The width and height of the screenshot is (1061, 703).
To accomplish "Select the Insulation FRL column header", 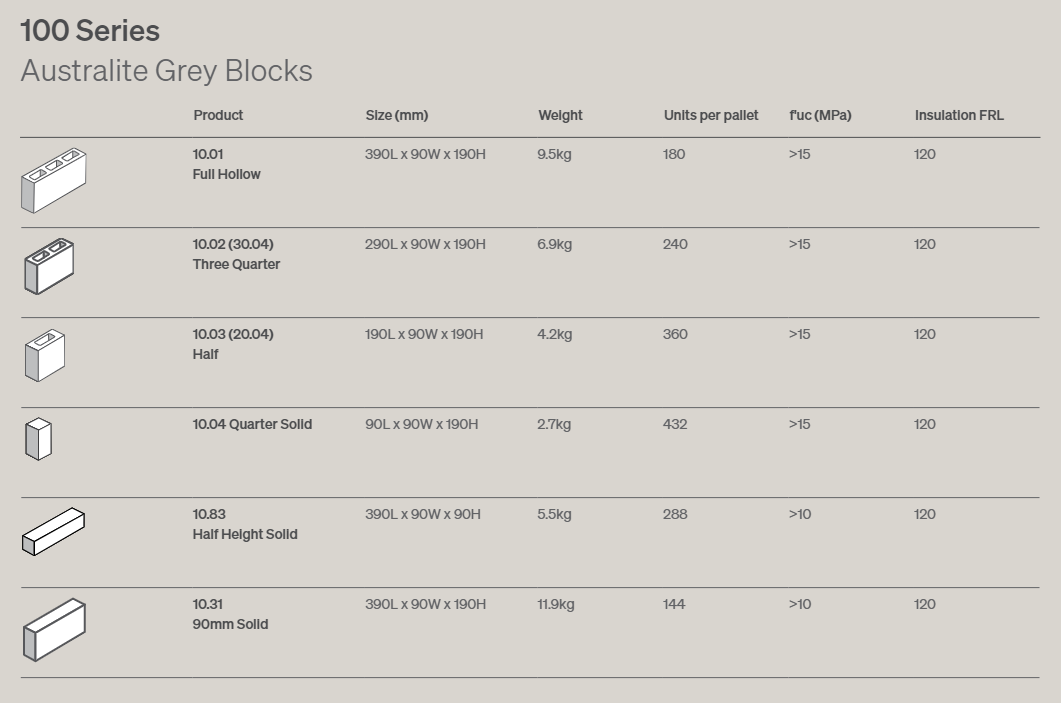I will (959, 115).
